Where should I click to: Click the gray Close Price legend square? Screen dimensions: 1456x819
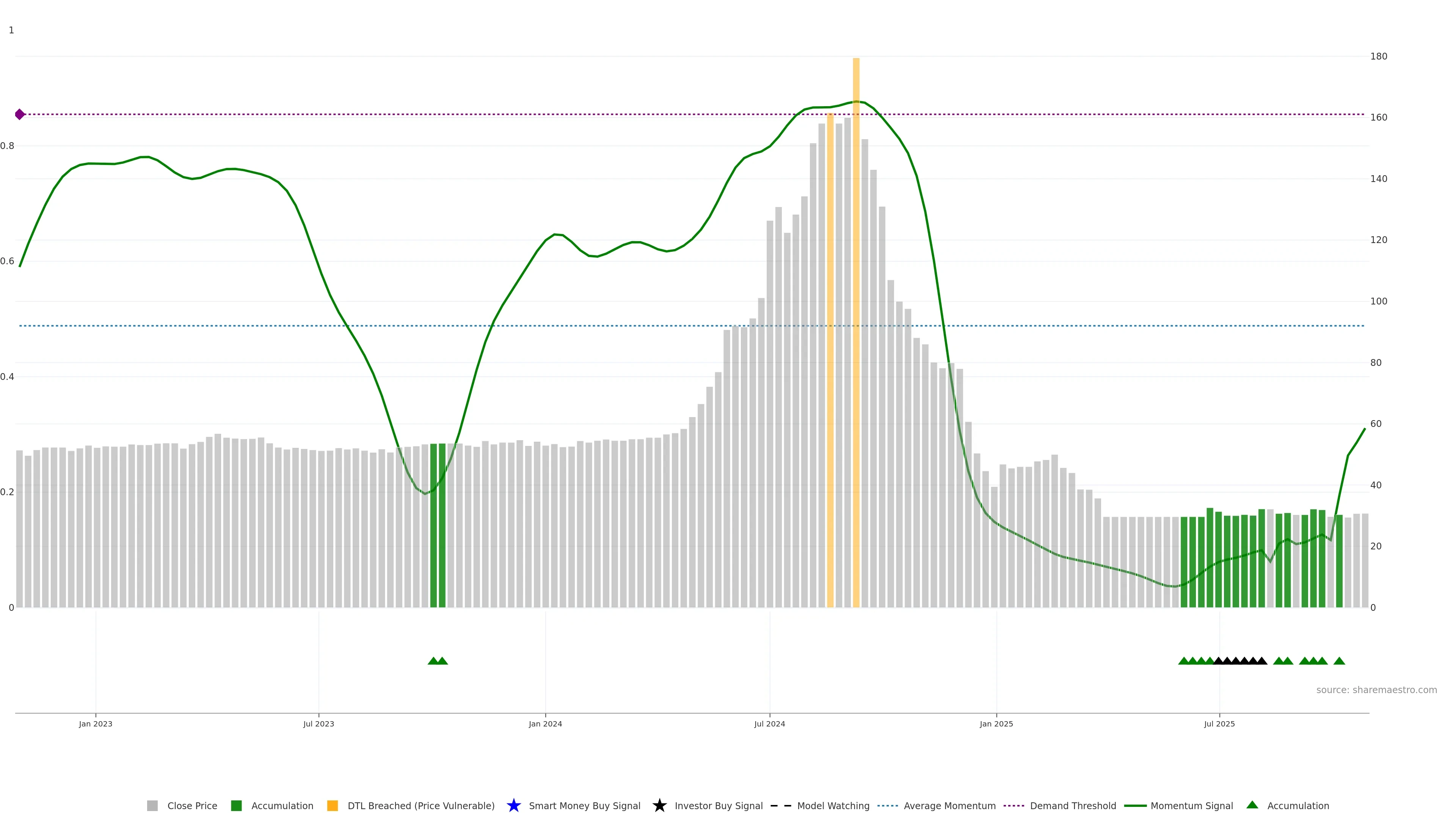[x=152, y=805]
